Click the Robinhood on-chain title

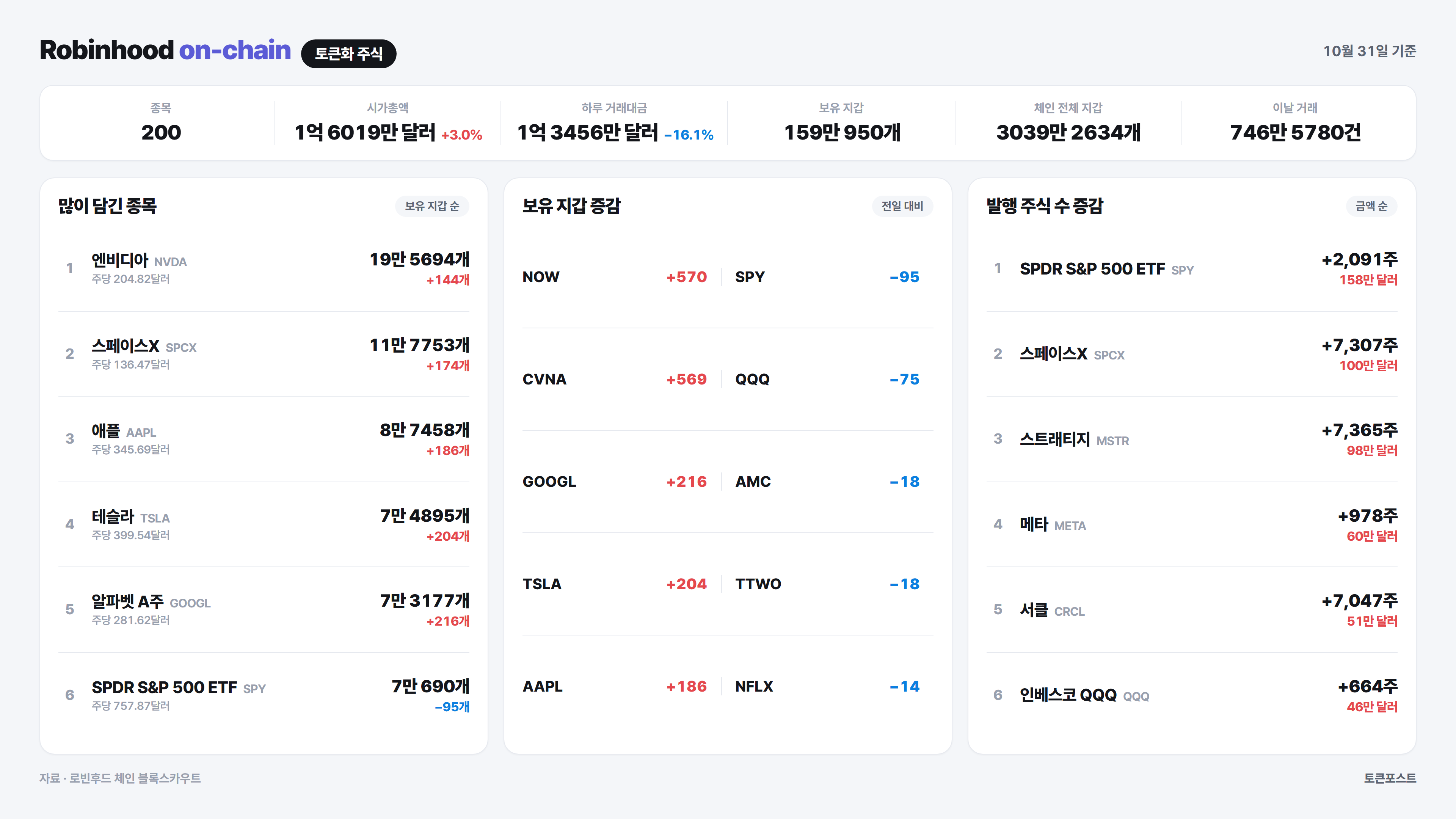click(165, 50)
